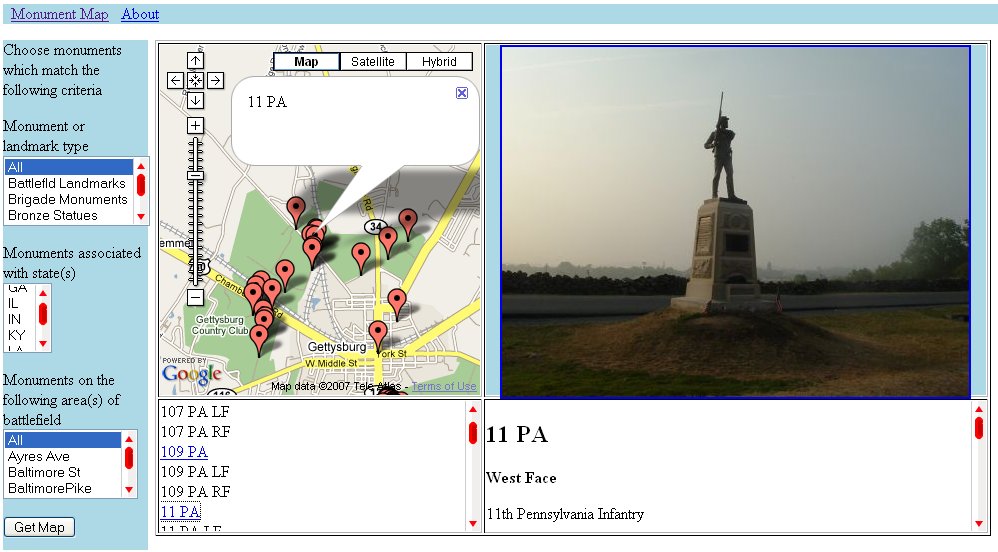Click down arrow of state list scrollbar

pos(43,344)
